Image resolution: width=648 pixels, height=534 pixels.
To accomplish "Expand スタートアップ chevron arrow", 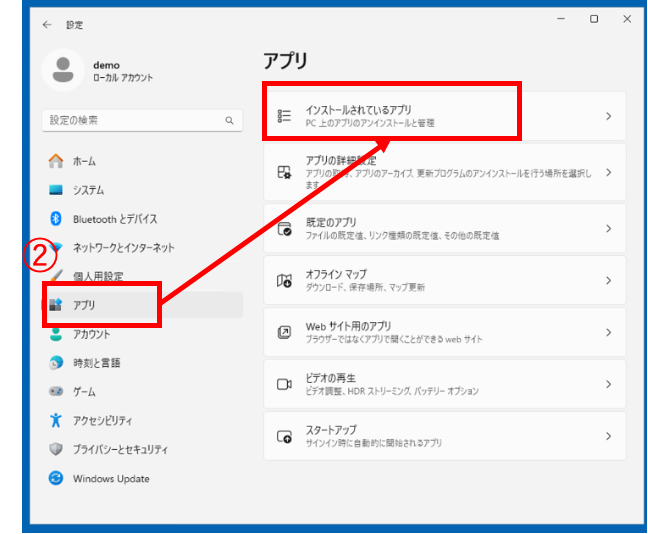I will pos(608,436).
